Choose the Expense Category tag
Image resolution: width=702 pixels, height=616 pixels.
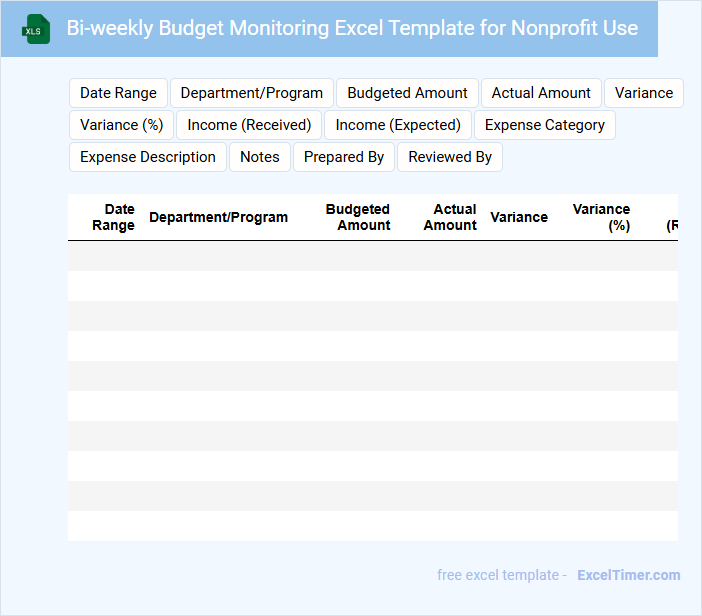(x=544, y=125)
